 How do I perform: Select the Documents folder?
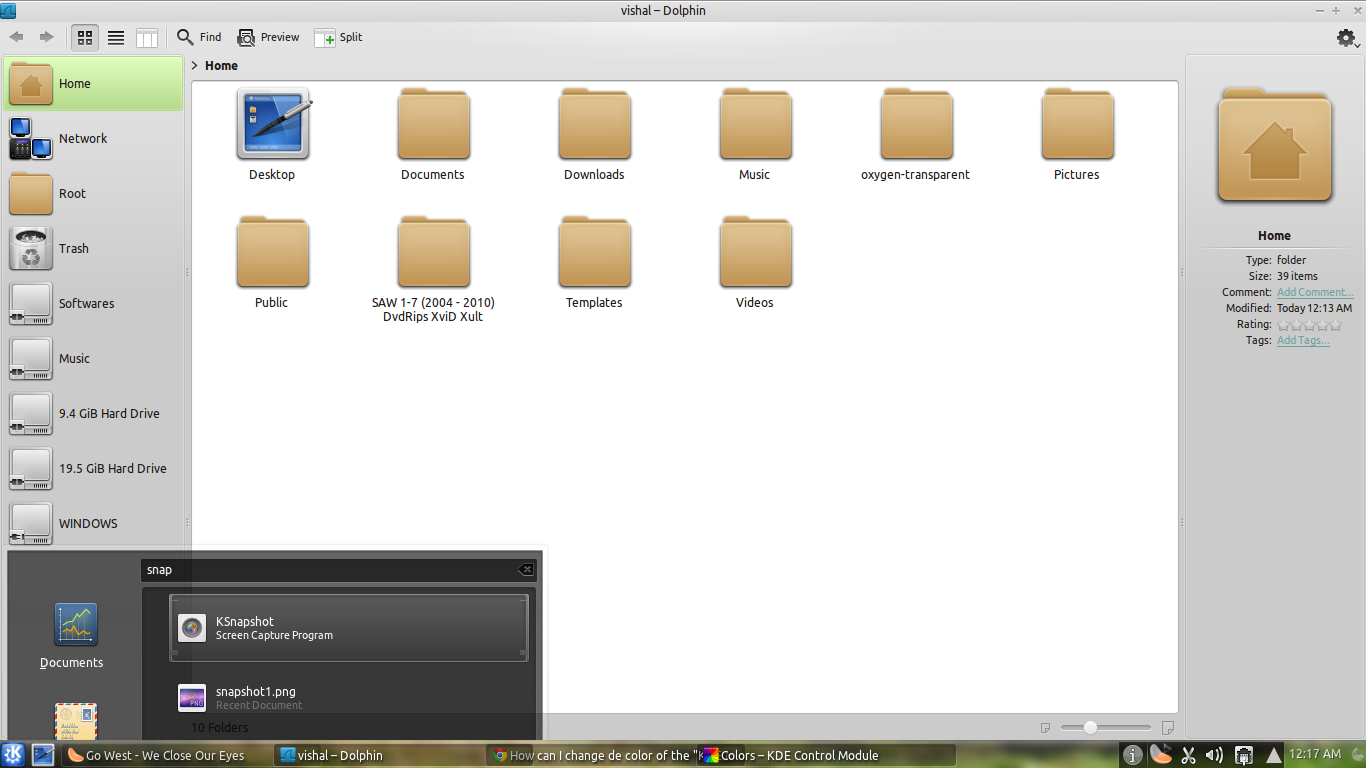(433, 135)
